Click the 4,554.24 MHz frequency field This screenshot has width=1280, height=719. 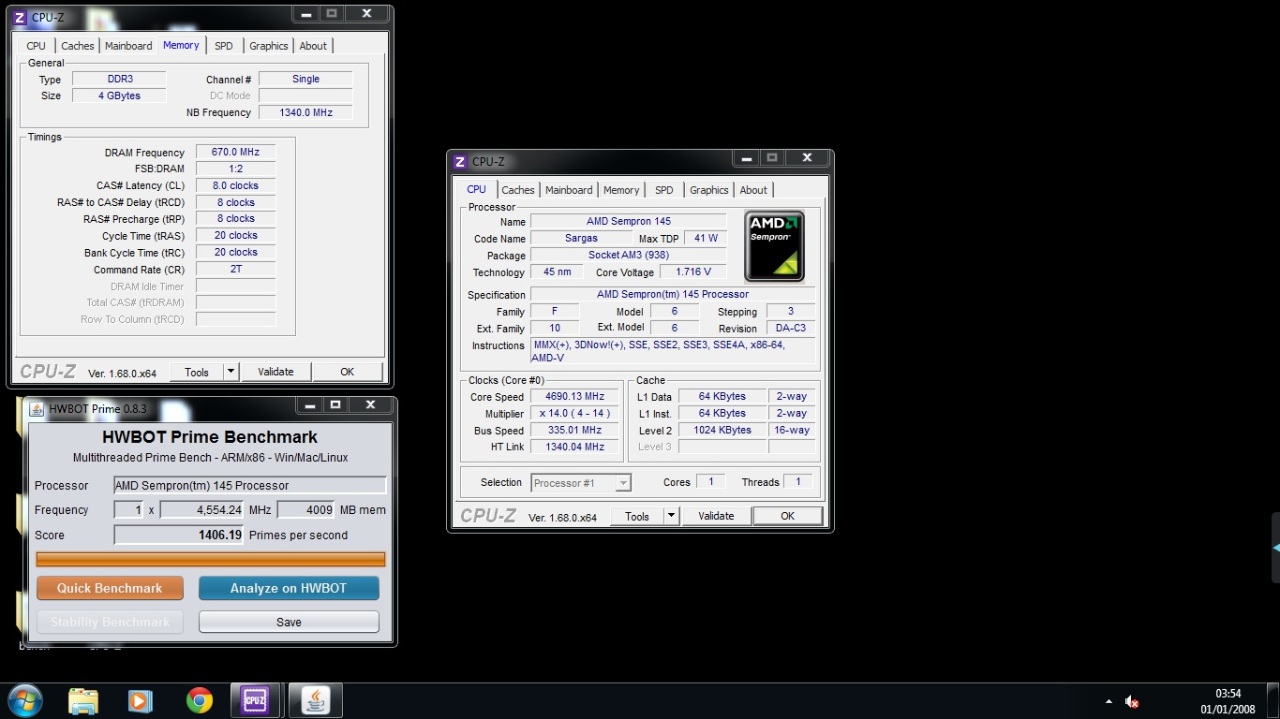point(202,510)
